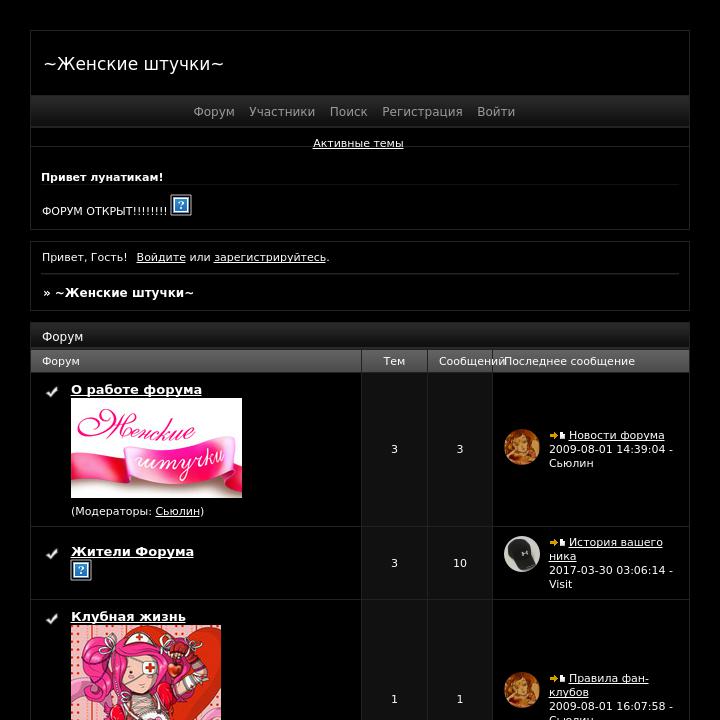720x720 pixels.
Task: Click the checkmark status icon beside Жители Форума
Action: coord(52,553)
